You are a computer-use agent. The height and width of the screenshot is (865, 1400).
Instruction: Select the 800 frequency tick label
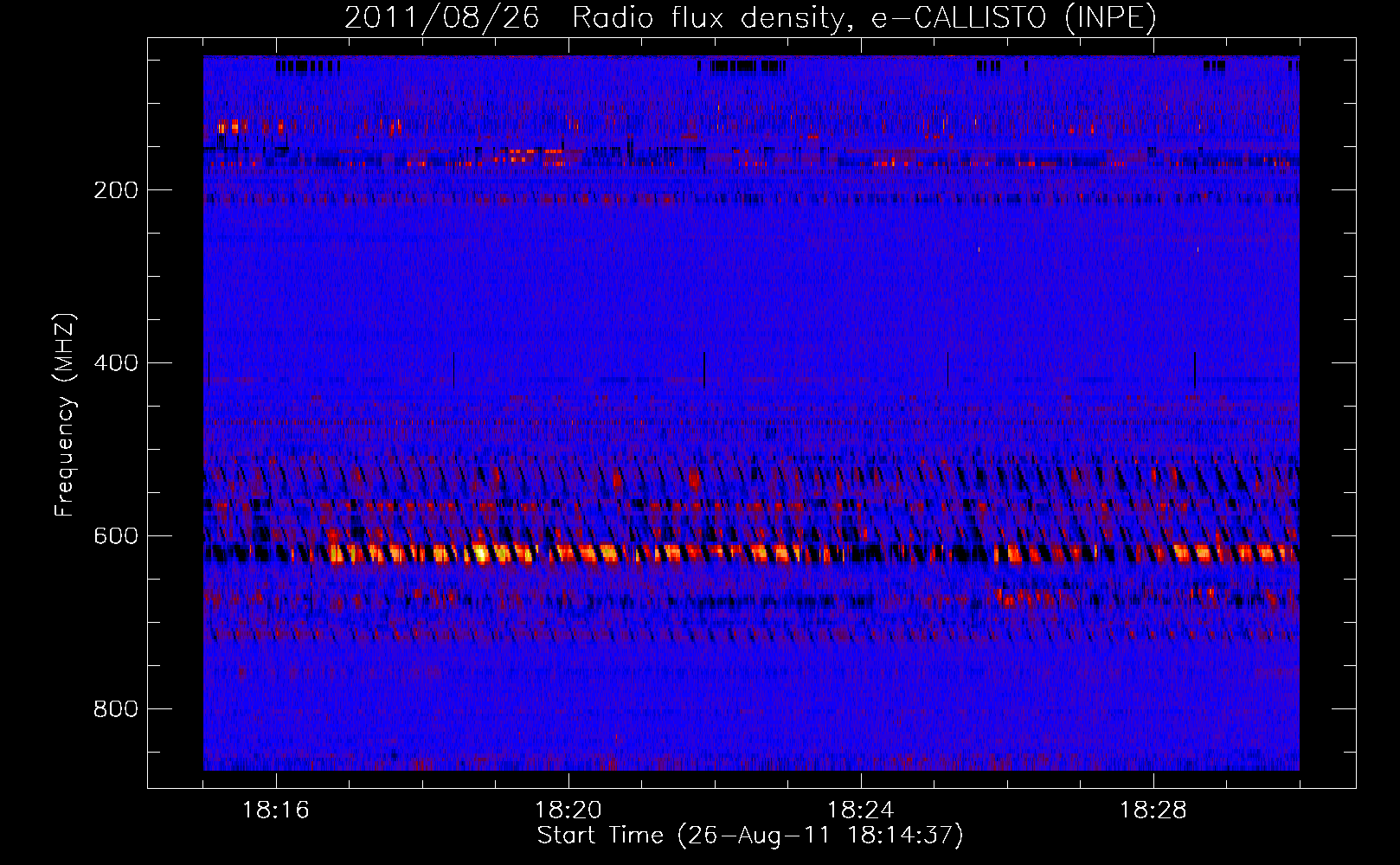click(x=116, y=709)
